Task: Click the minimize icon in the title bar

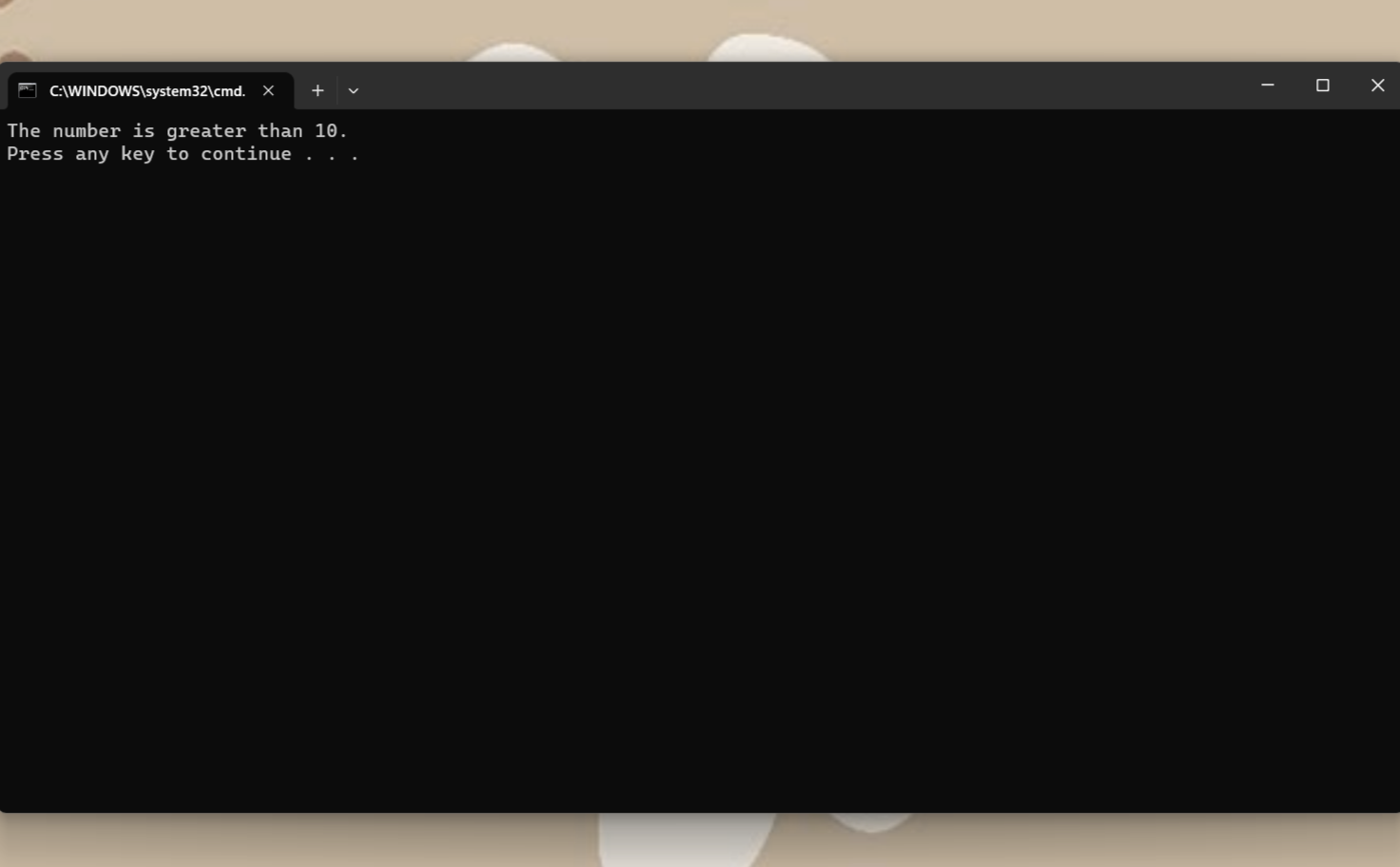Action: 1267,85
